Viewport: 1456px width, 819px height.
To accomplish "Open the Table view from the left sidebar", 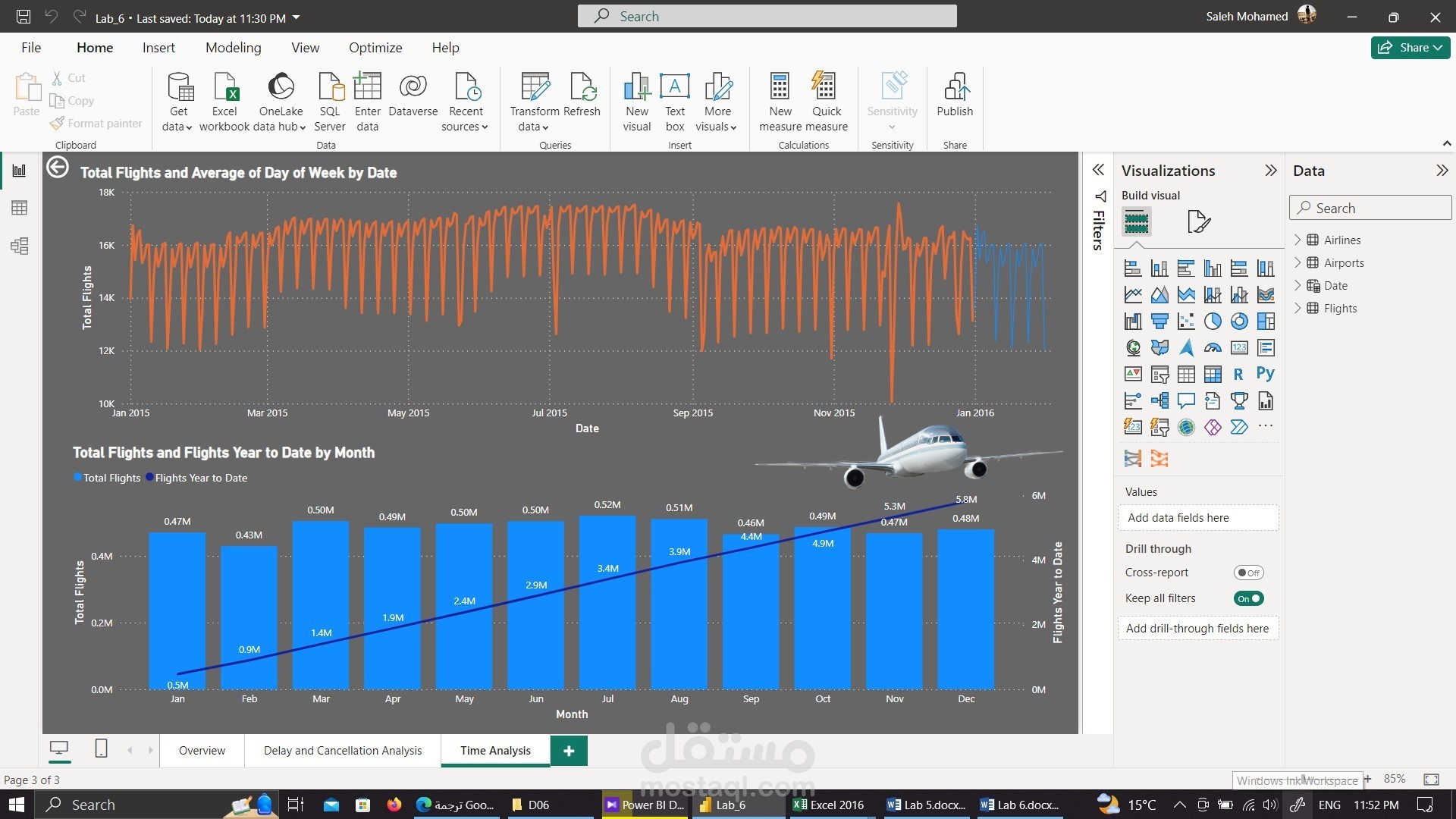I will (20, 208).
